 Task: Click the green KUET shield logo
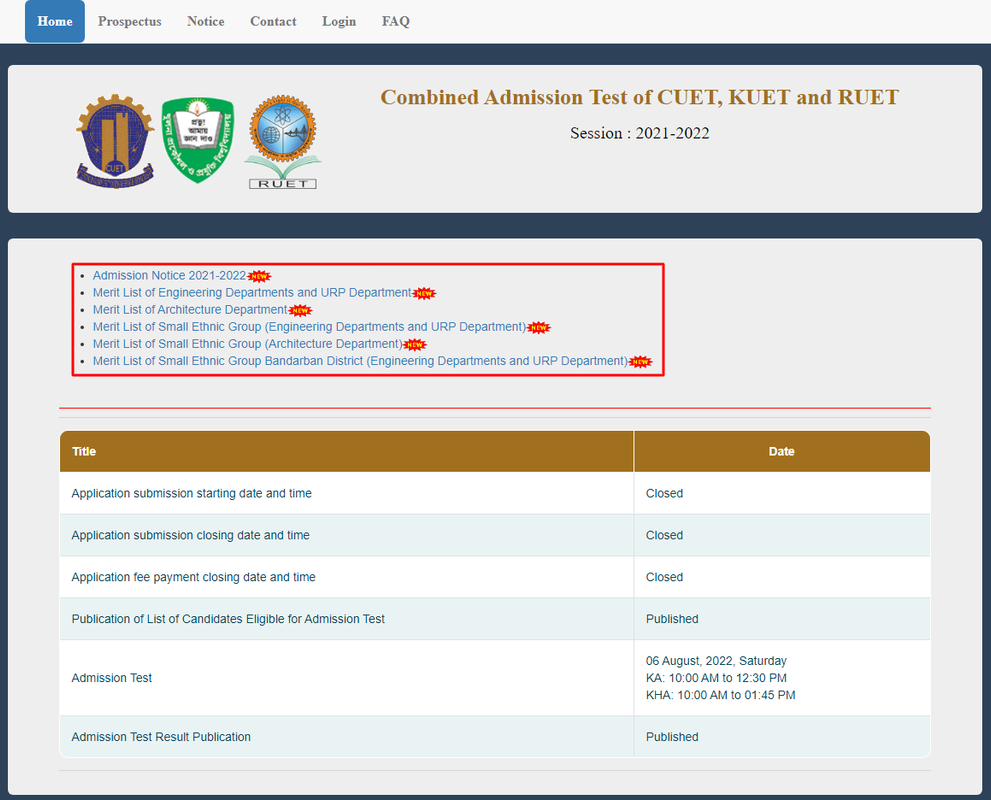click(198, 140)
